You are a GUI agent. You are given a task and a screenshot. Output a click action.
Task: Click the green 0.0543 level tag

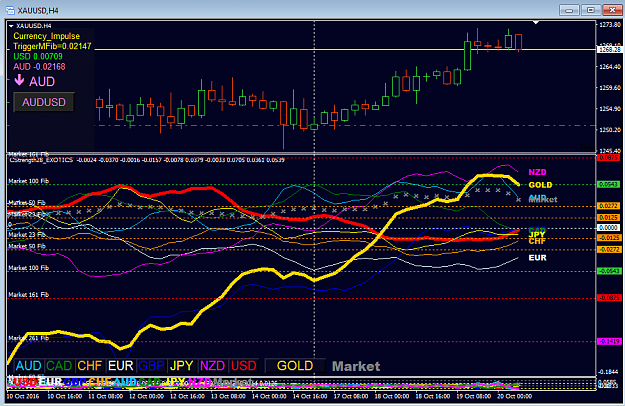click(x=609, y=184)
